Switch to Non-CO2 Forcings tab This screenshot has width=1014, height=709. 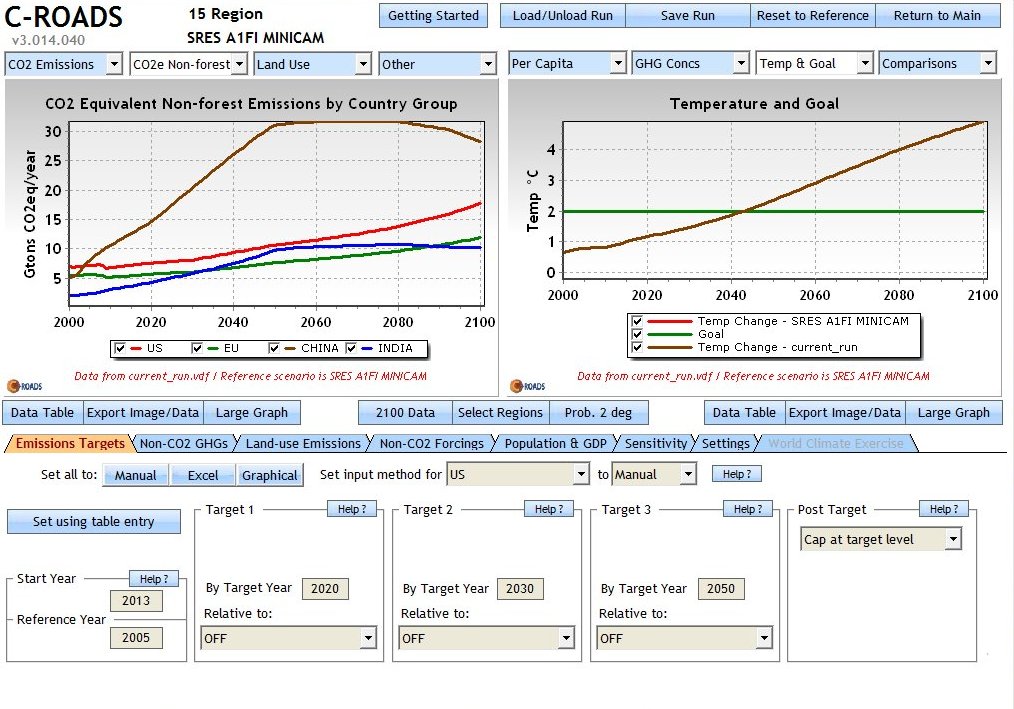(x=431, y=443)
